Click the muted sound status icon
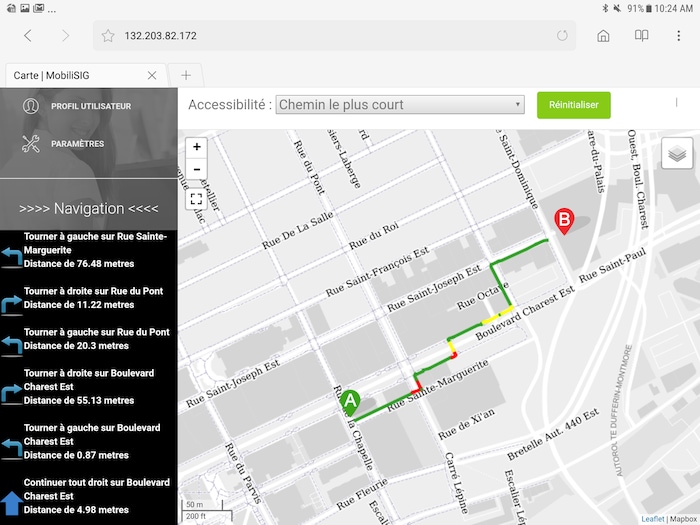This screenshot has width=700, height=525. (617, 8)
